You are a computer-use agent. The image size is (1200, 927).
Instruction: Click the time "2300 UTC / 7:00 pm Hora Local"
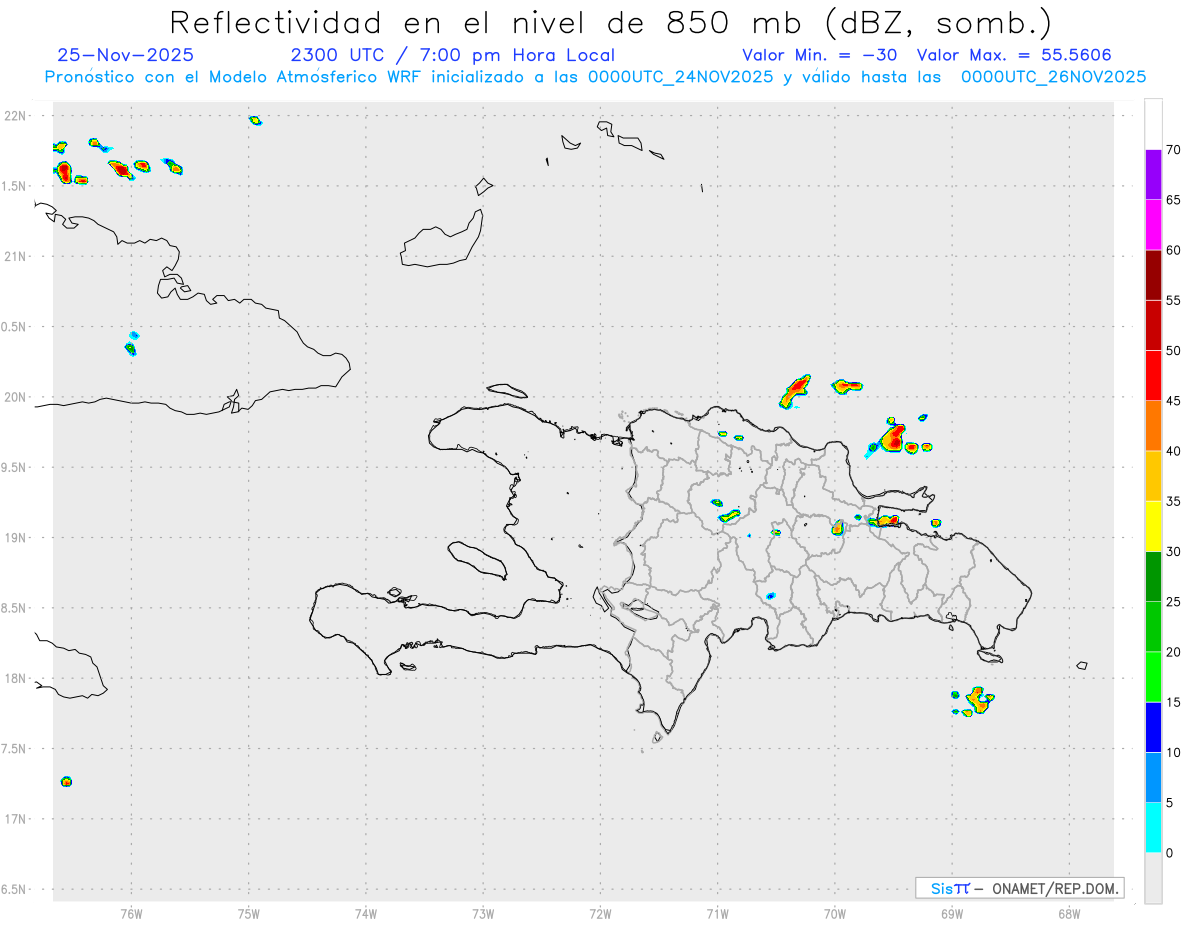pos(452,56)
